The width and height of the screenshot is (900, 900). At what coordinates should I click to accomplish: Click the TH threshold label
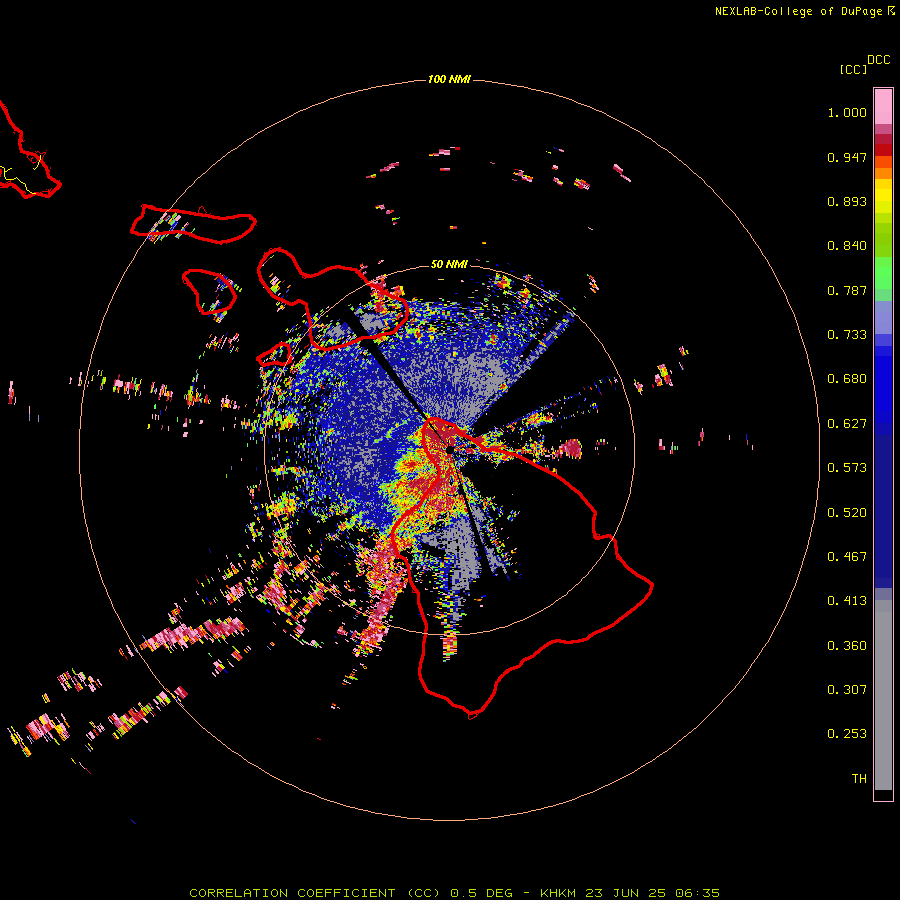click(x=859, y=779)
